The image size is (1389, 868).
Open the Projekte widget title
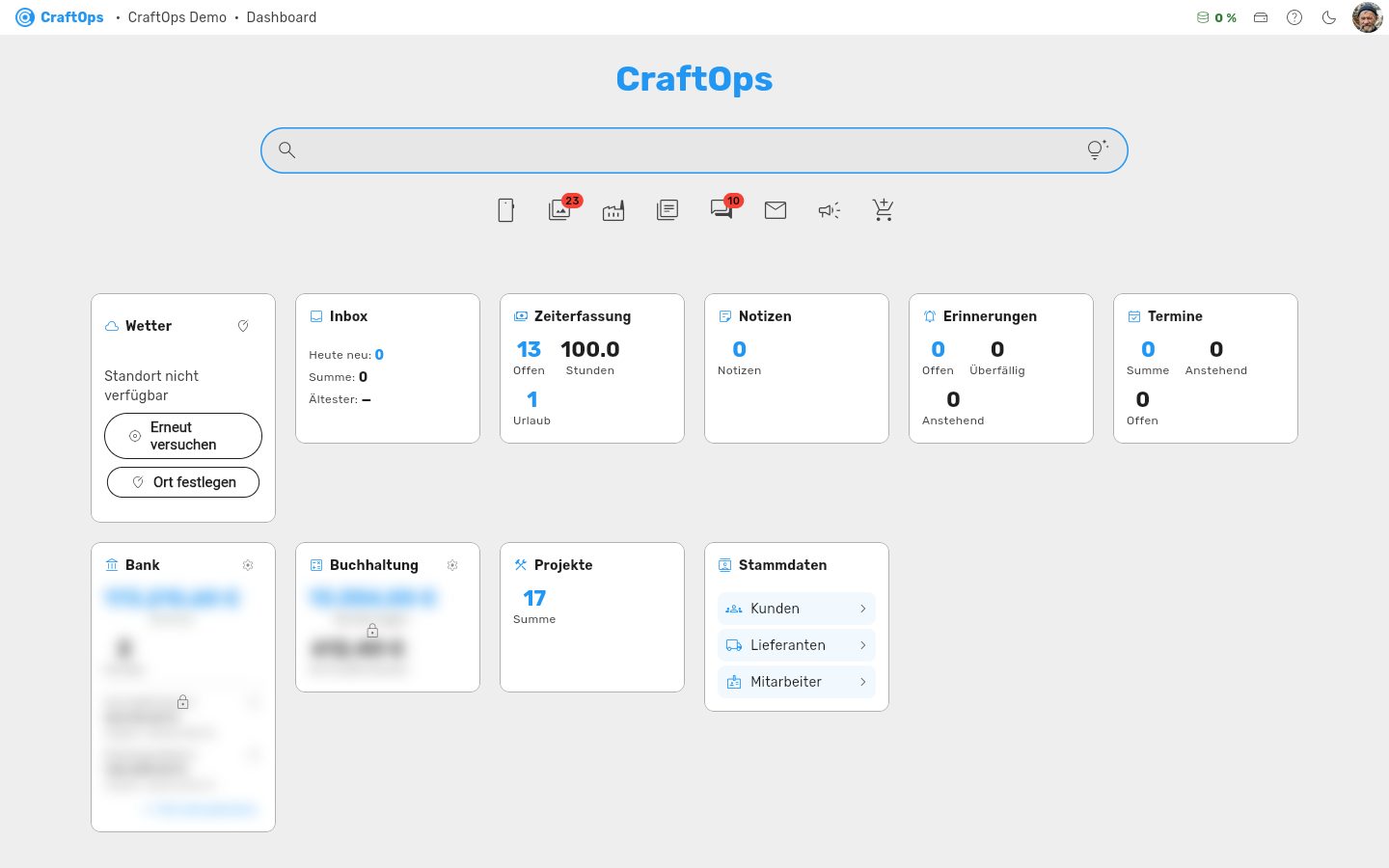(x=563, y=565)
